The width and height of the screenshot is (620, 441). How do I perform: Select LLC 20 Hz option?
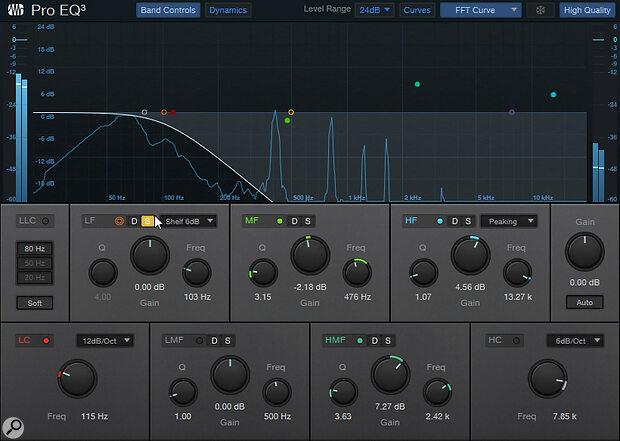(34, 277)
